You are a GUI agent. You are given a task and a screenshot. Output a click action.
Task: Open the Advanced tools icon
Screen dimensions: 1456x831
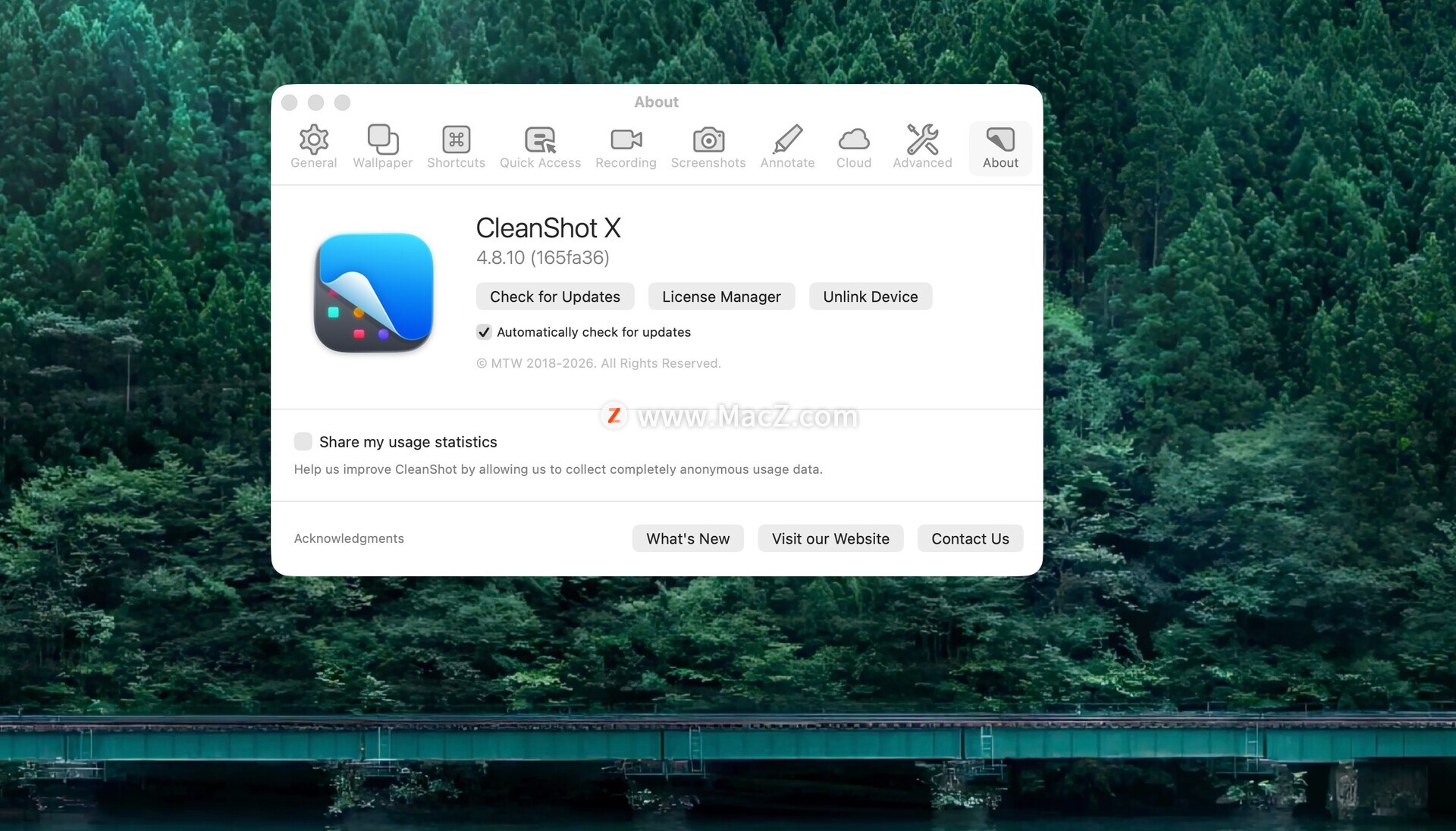coord(922,140)
